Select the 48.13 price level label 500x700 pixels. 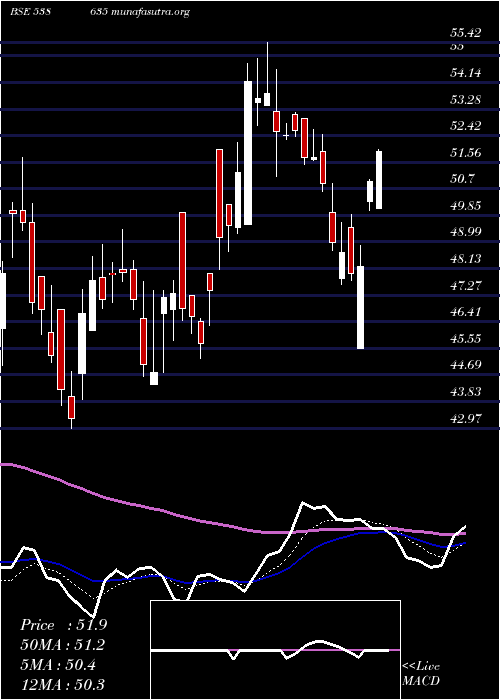466,258
